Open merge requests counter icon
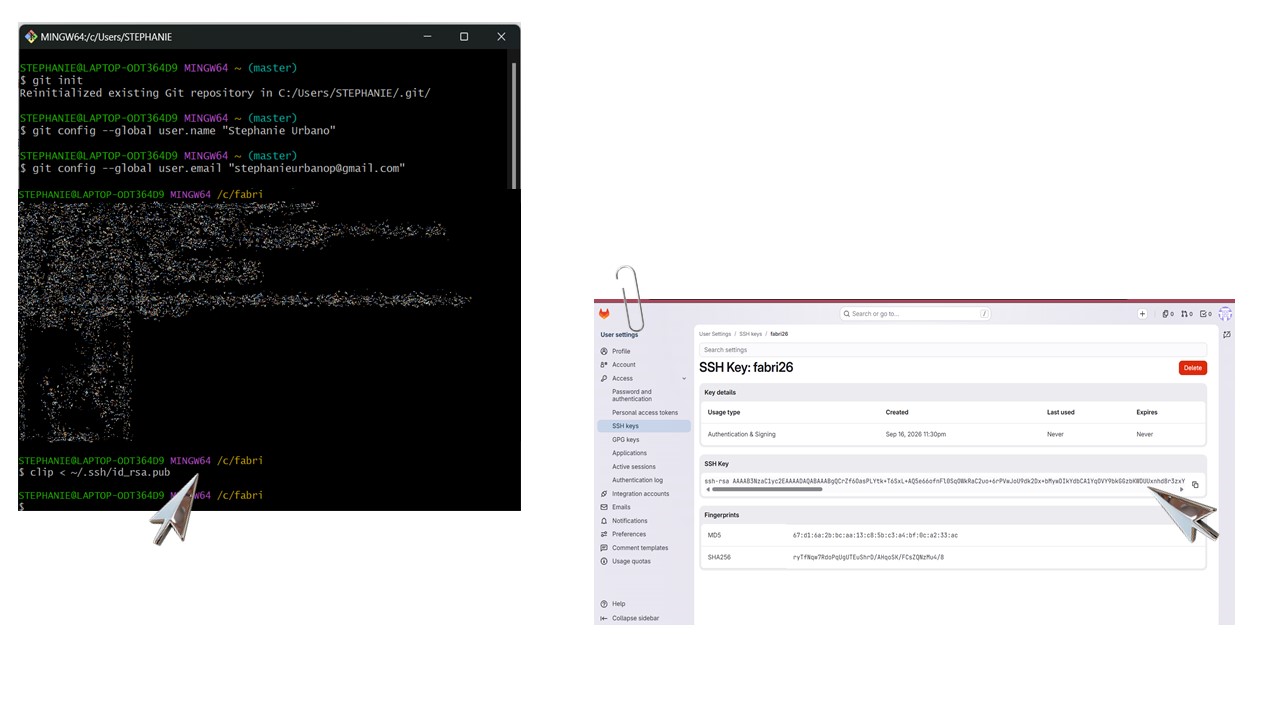Viewport: 1280px width, 720px height. [x=1186, y=314]
